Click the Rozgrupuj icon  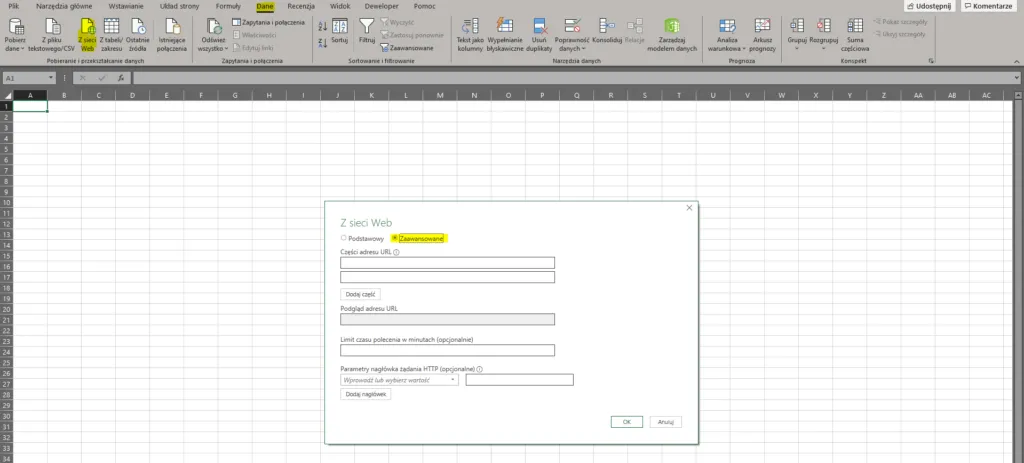tap(823, 26)
